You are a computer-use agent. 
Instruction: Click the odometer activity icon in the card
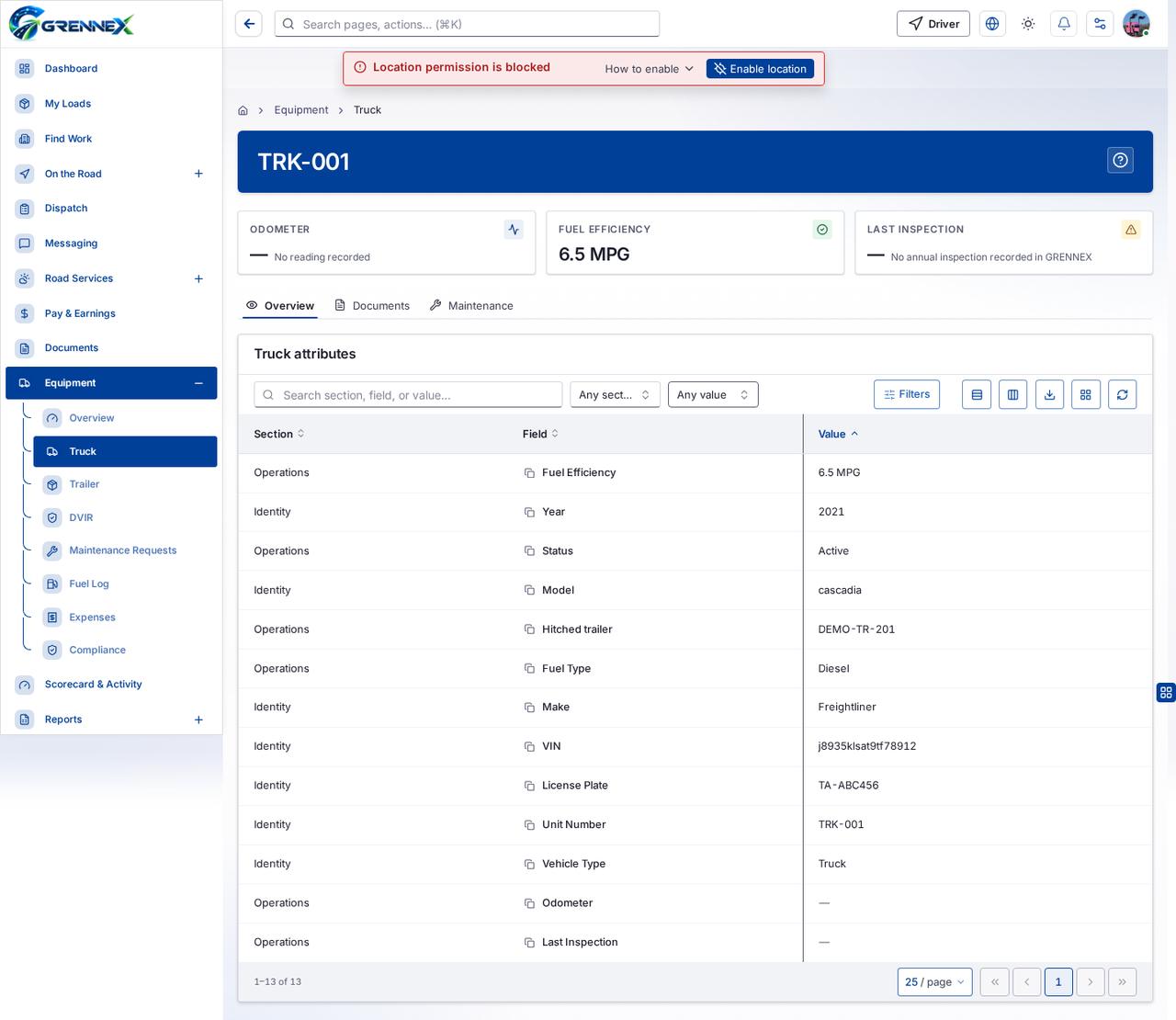click(514, 230)
